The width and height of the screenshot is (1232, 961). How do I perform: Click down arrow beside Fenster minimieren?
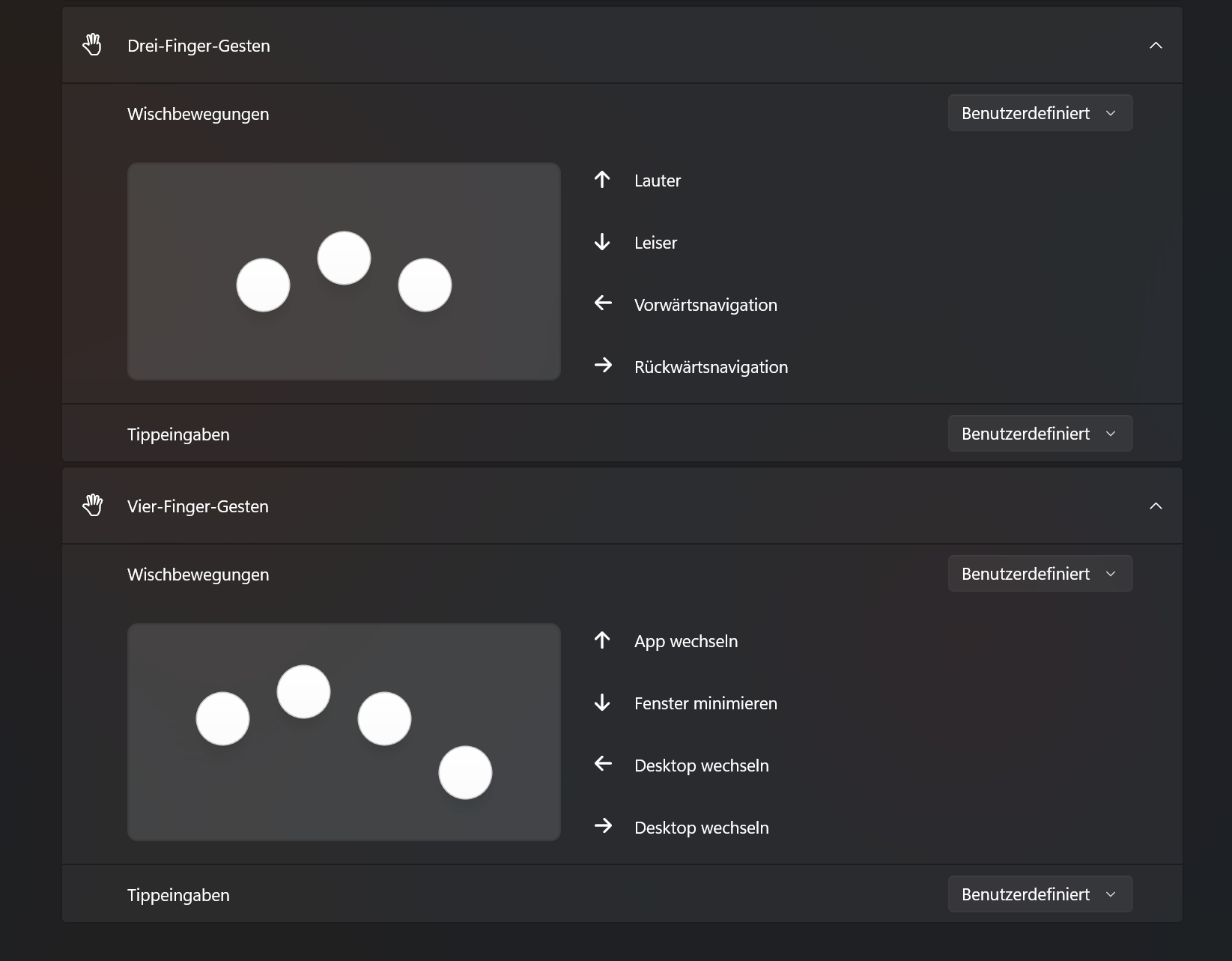click(x=602, y=703)
